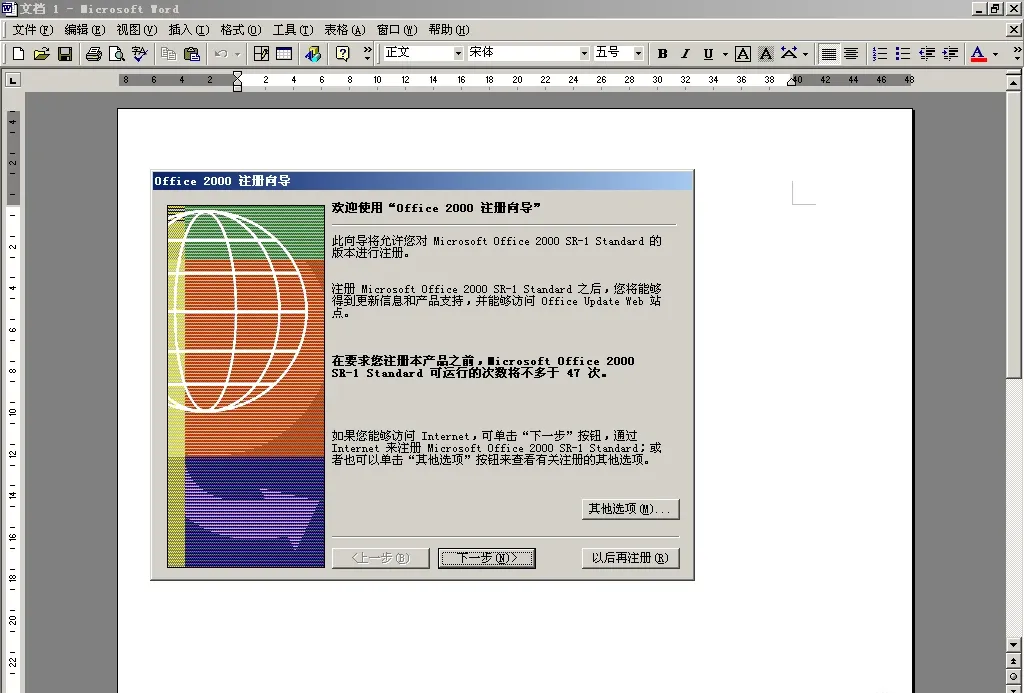Viewport: 1024px width, 693px height.
Task: Create a new blank document
Action: (18, 54)
